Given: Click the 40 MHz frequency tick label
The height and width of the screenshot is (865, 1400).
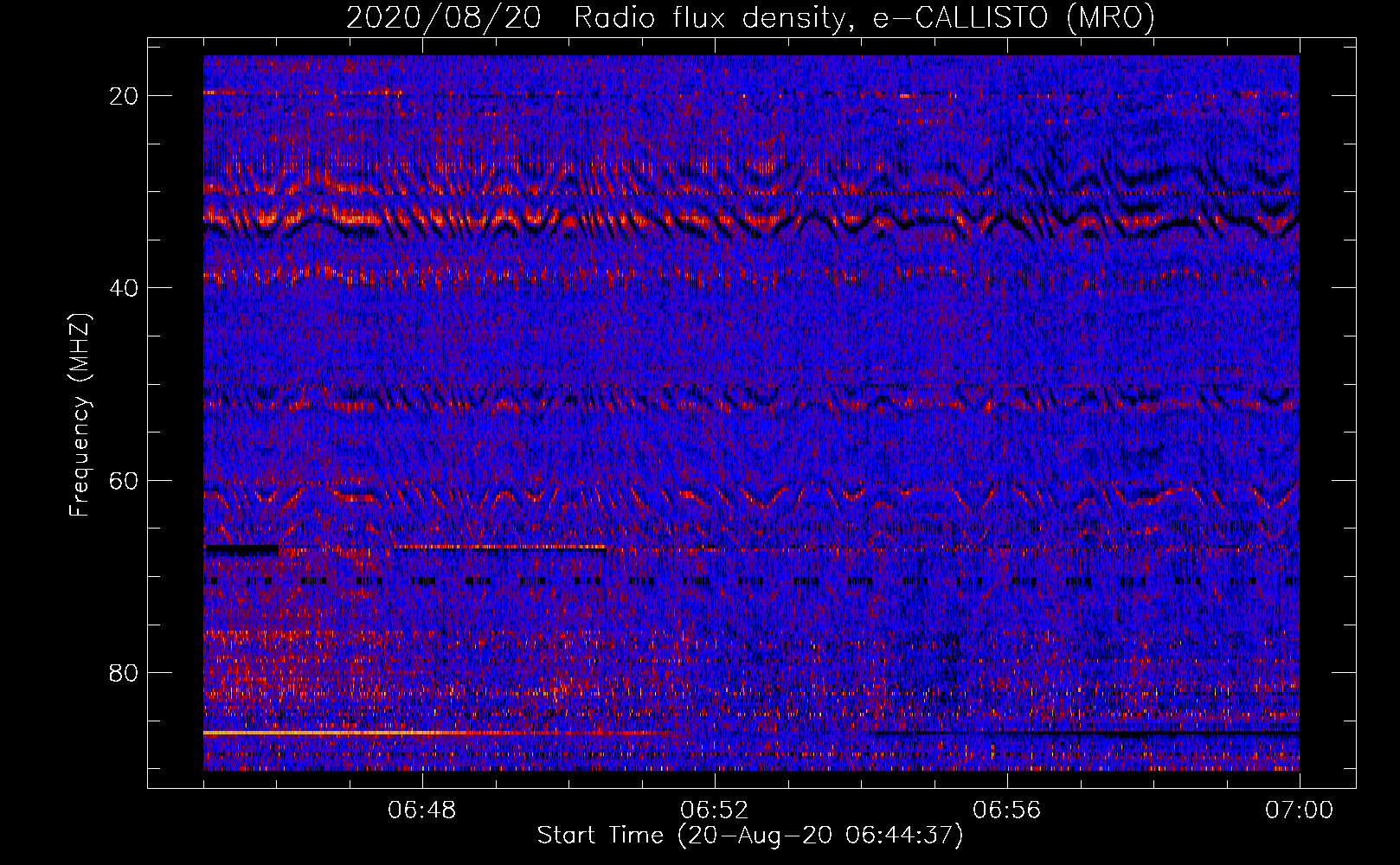Looking at the screenshot, I should pyautogui.click(x=124, y=288).
